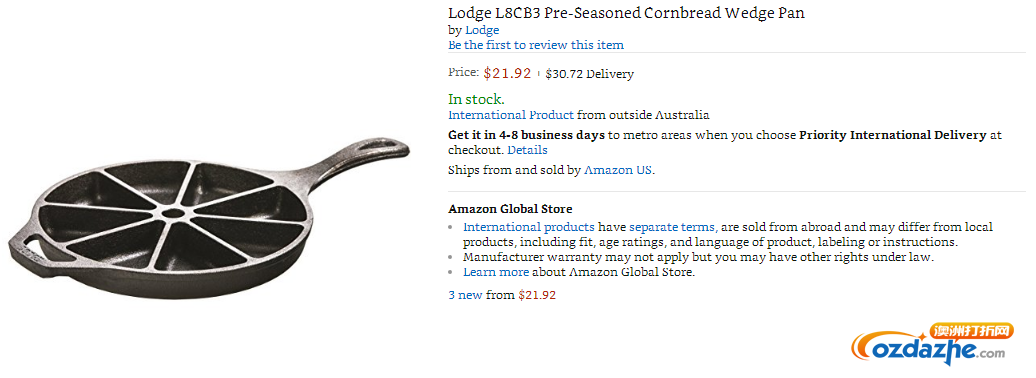Click Be the first to review this item
This screenshot has width=1036, height=378.
click(536, 45)
